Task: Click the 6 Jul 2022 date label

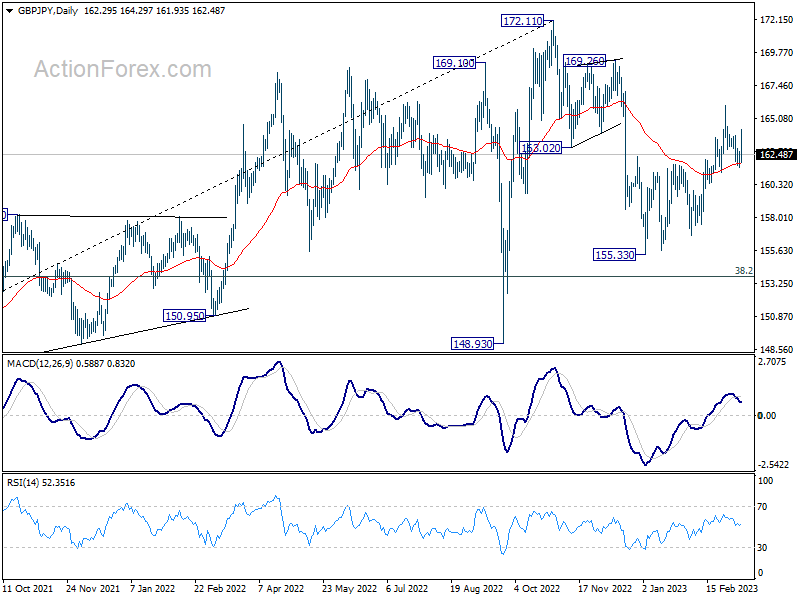Action: click(x=407, y=588)
